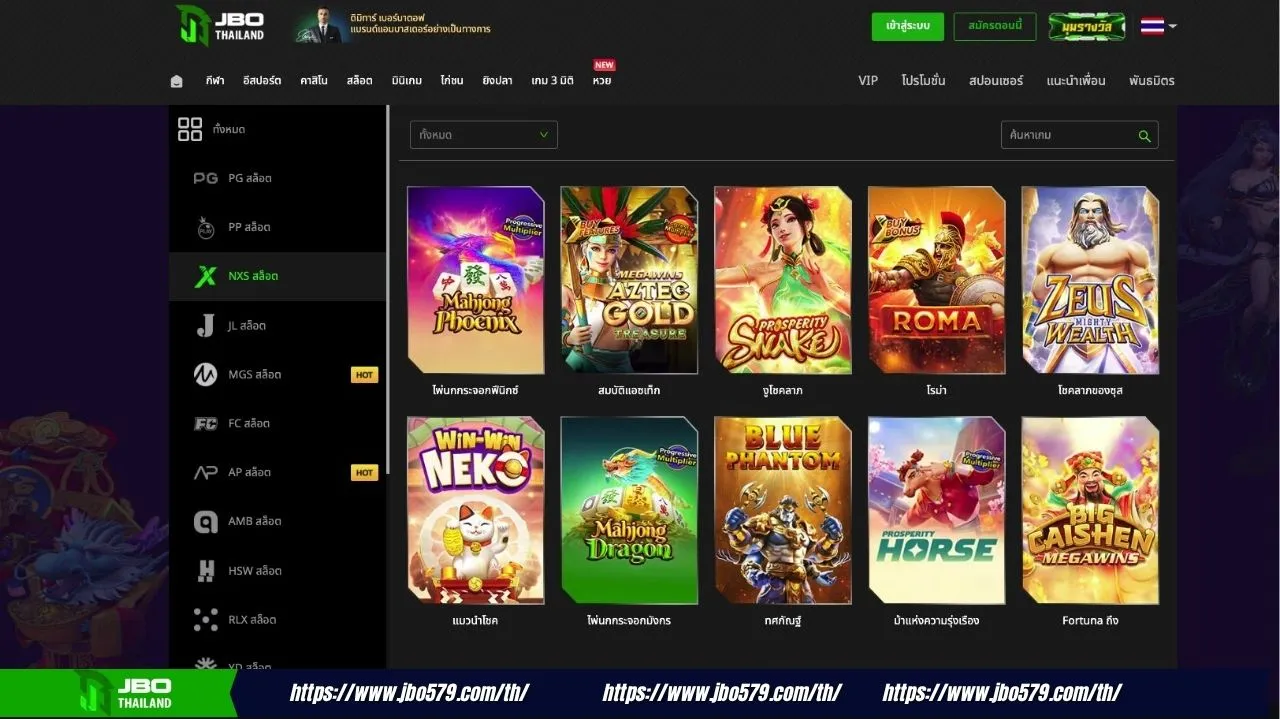Open the โปรโมชั่น promotions link

click(923, 81)
